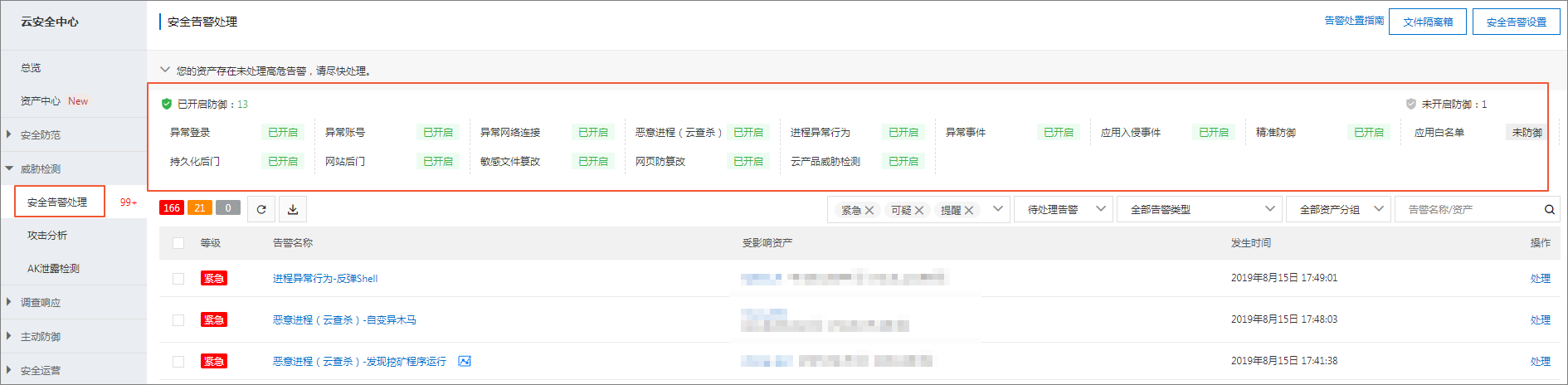Image resolution: width=1568 pixels, height=385 pixels.
Task: Click 未防御 status for 应用白名单
Action: click(x=1527, y=132)
